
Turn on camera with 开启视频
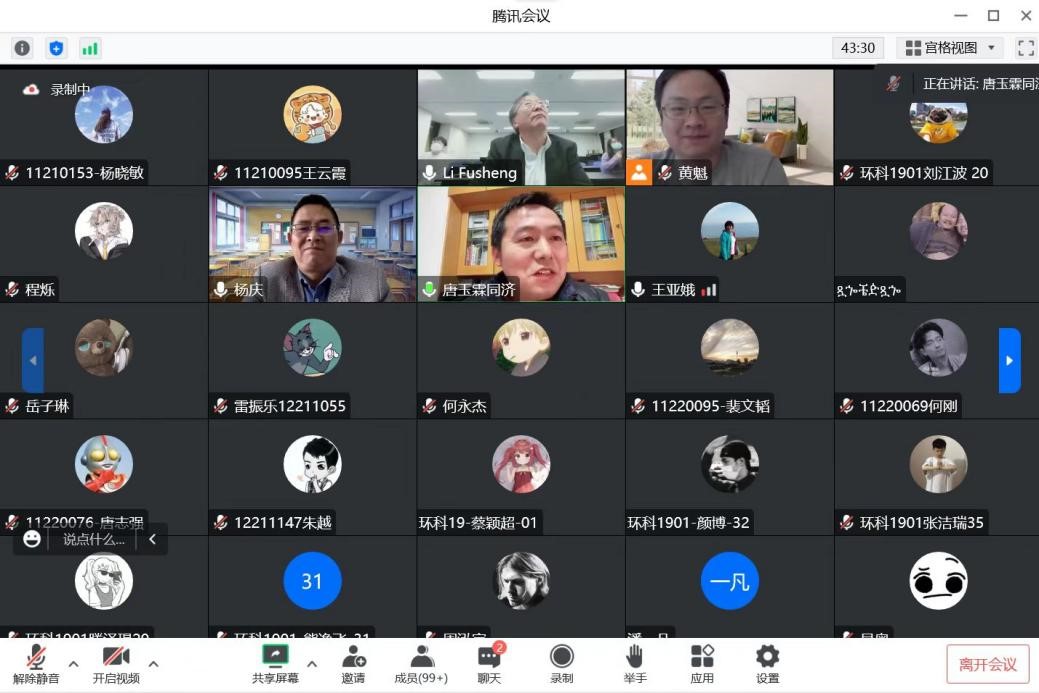[x=116, y=664]
